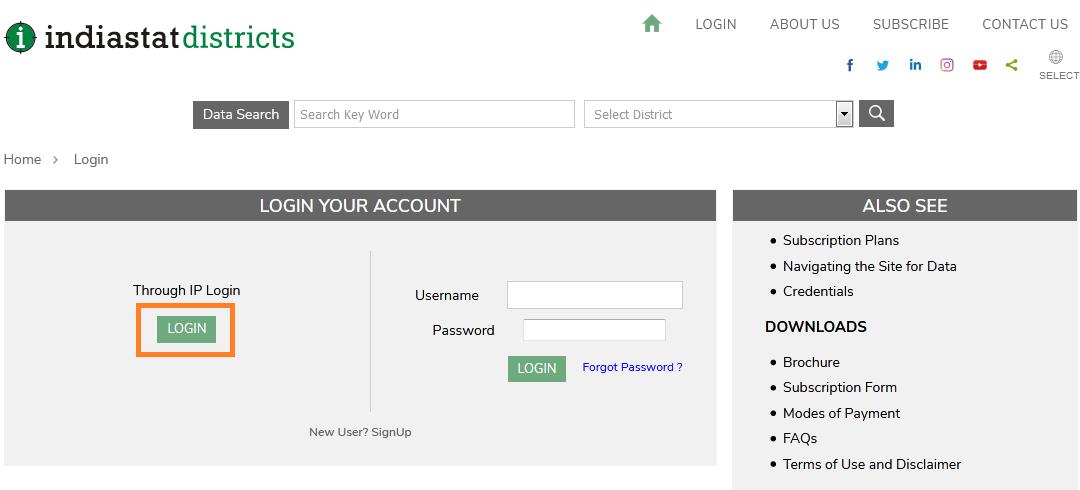Click the Search Key Word field

(x=435, y=114)
